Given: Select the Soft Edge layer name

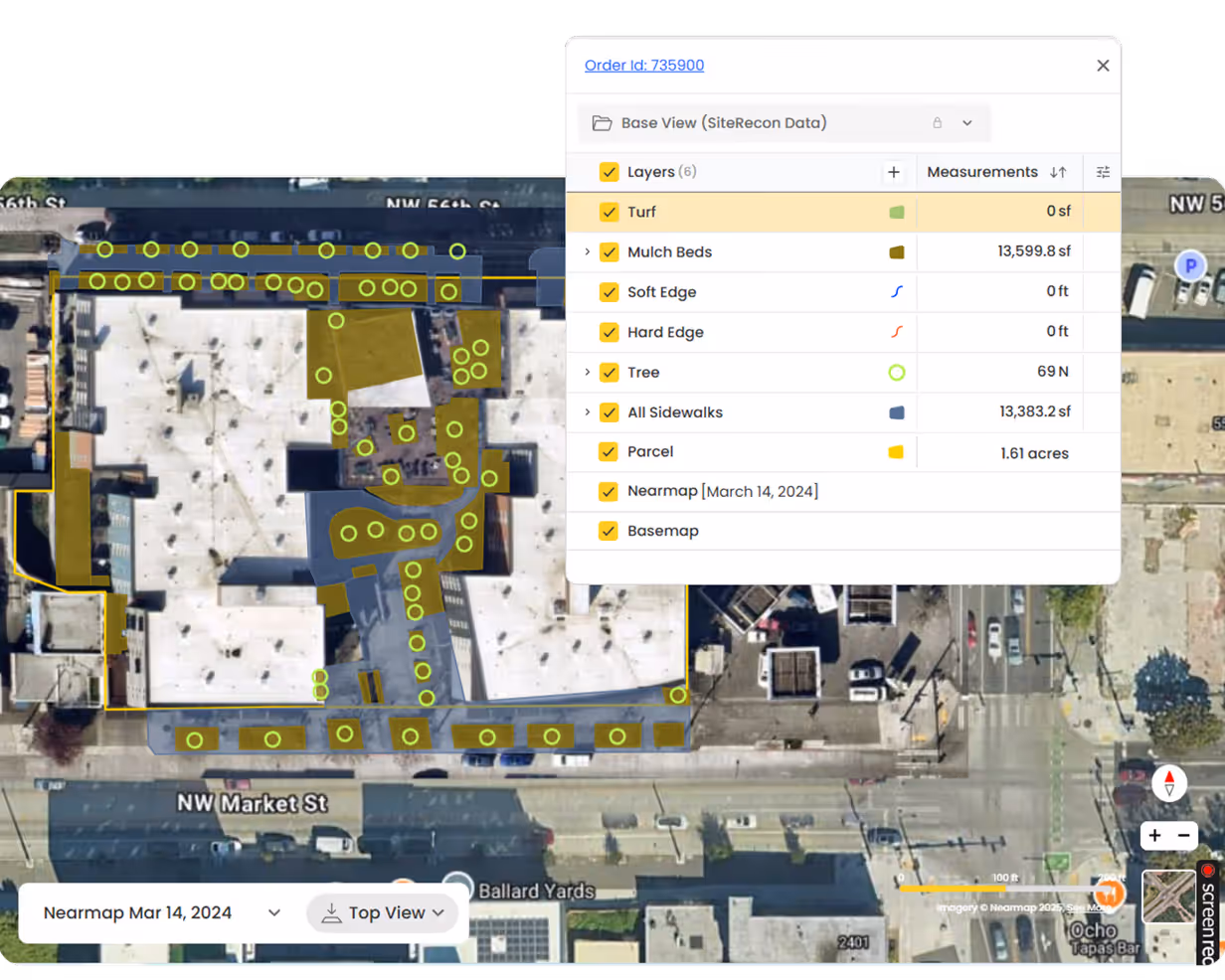Looking at the screenshot, I should [661, 292].
